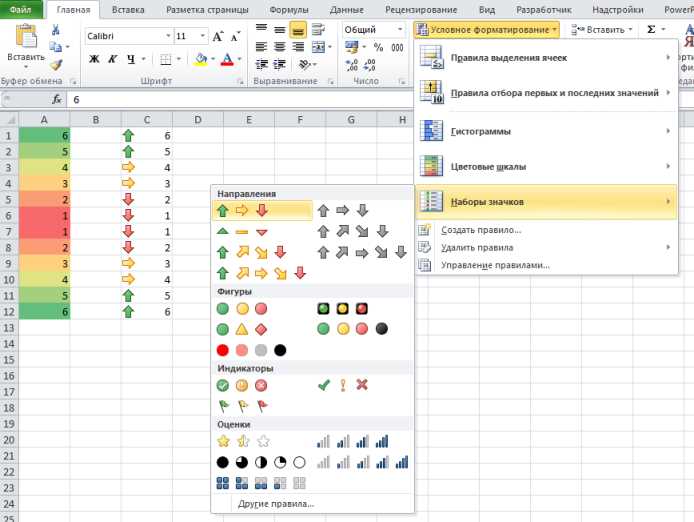Toggle underline (Ч) formatting
The height and width of the screenshot is (522, 694).
[131, 59]
